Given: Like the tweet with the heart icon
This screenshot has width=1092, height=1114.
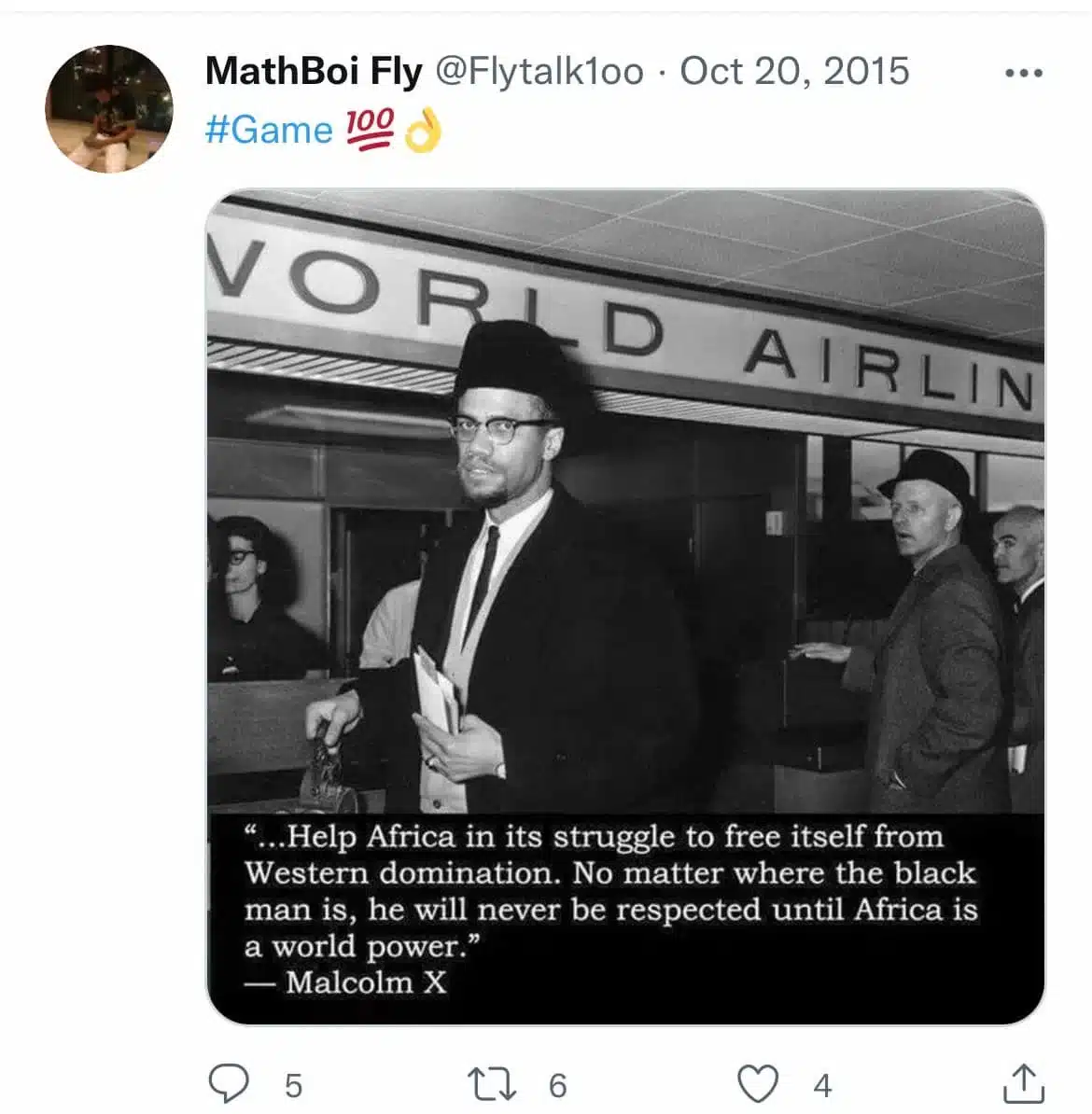Looking at the screenshot, I should (x=758, y=1083).
